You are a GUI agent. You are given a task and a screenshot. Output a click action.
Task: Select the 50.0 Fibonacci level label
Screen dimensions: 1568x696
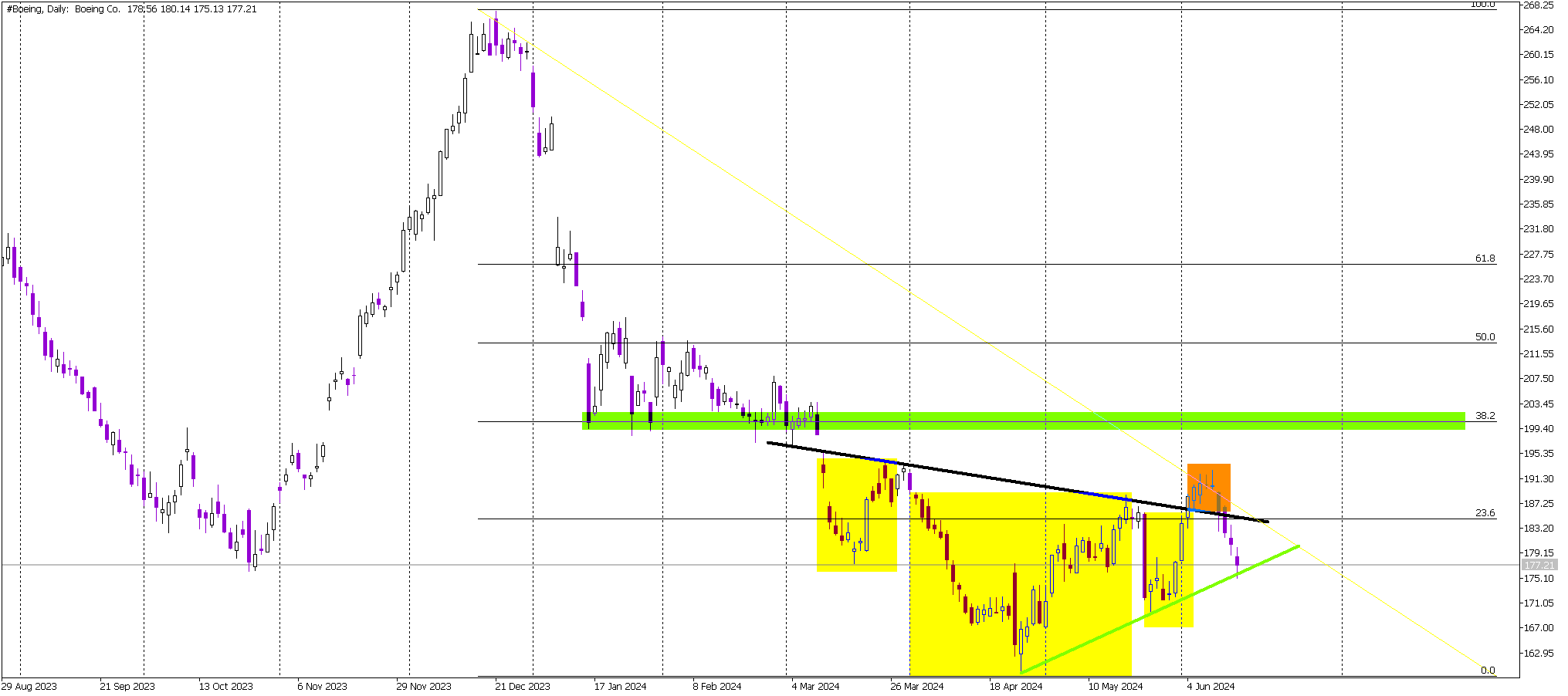click(1485, 337)
